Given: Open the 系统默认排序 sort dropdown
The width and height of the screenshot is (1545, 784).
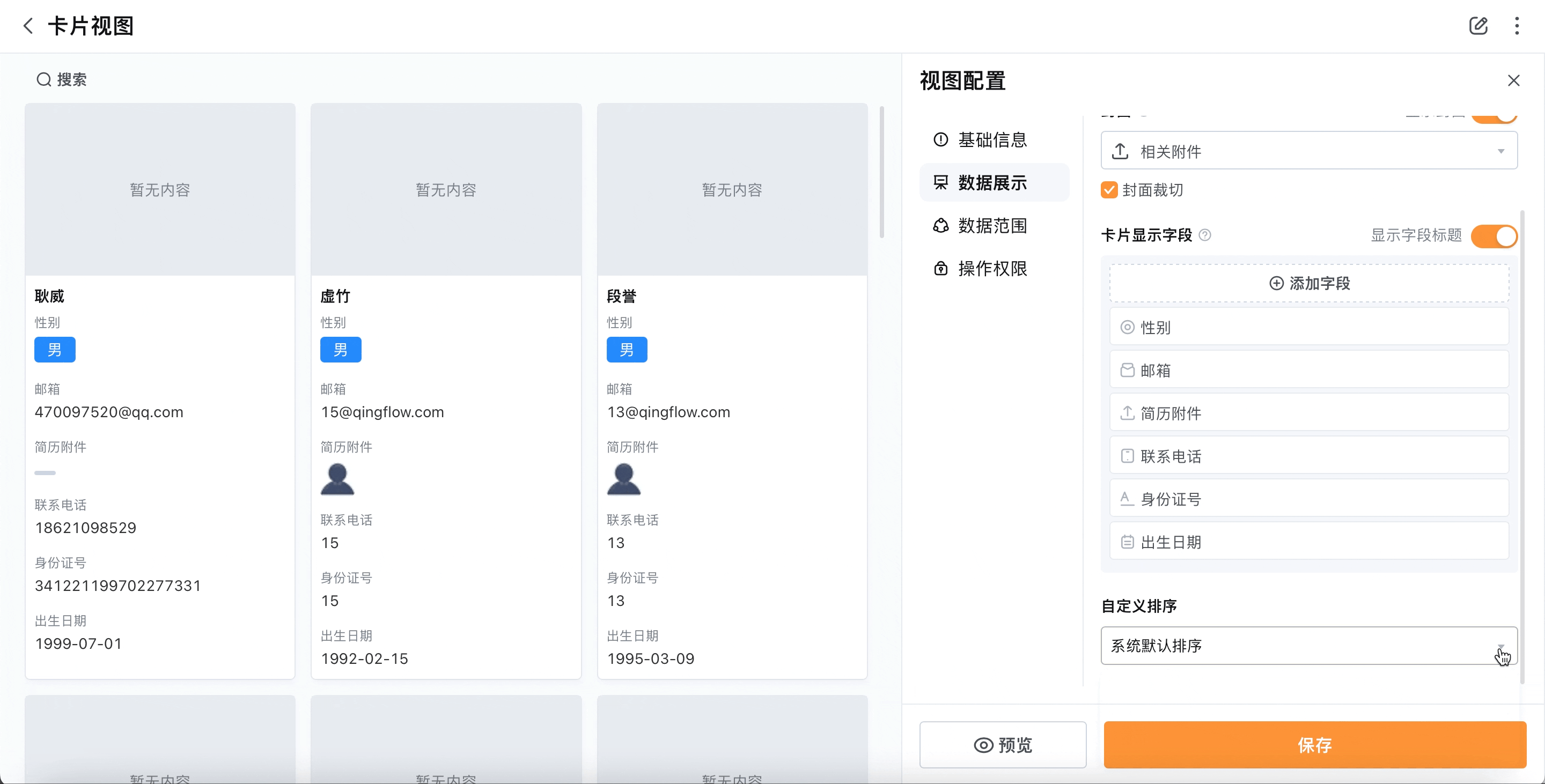Looking at the screenshot, I should coord(1309,646).
